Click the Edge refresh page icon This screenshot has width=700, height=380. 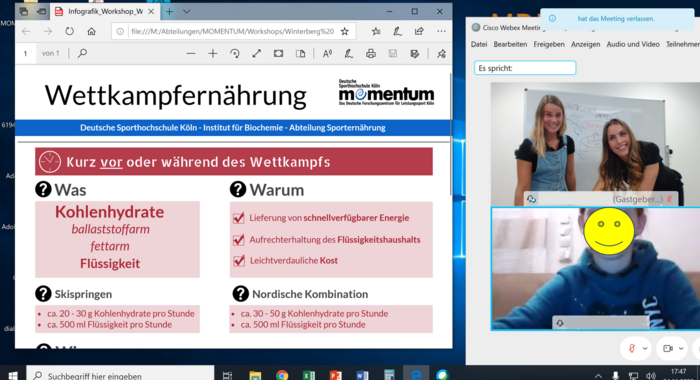(x=69, y=31)
